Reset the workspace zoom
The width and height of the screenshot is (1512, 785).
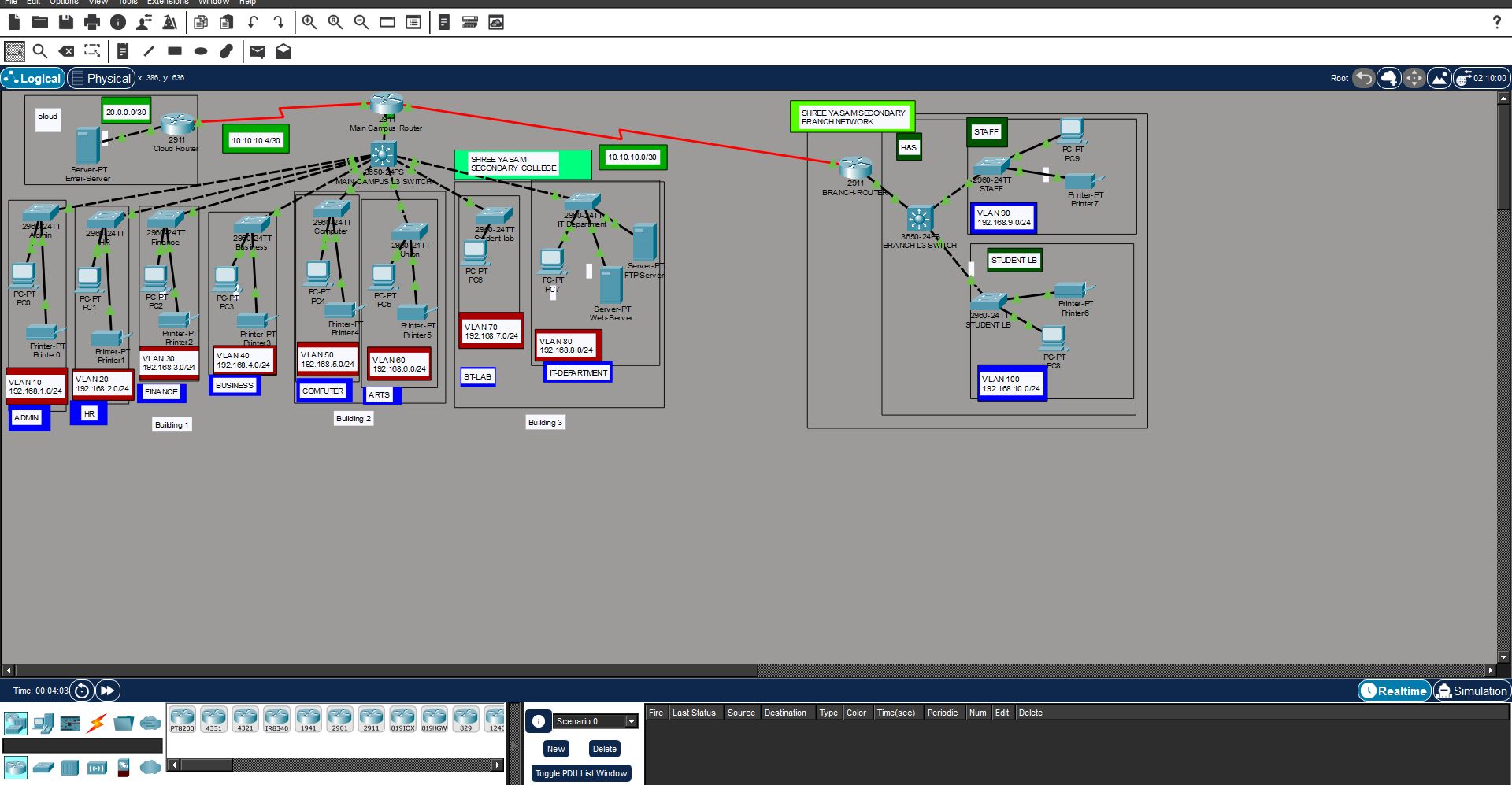click(335, 22)
